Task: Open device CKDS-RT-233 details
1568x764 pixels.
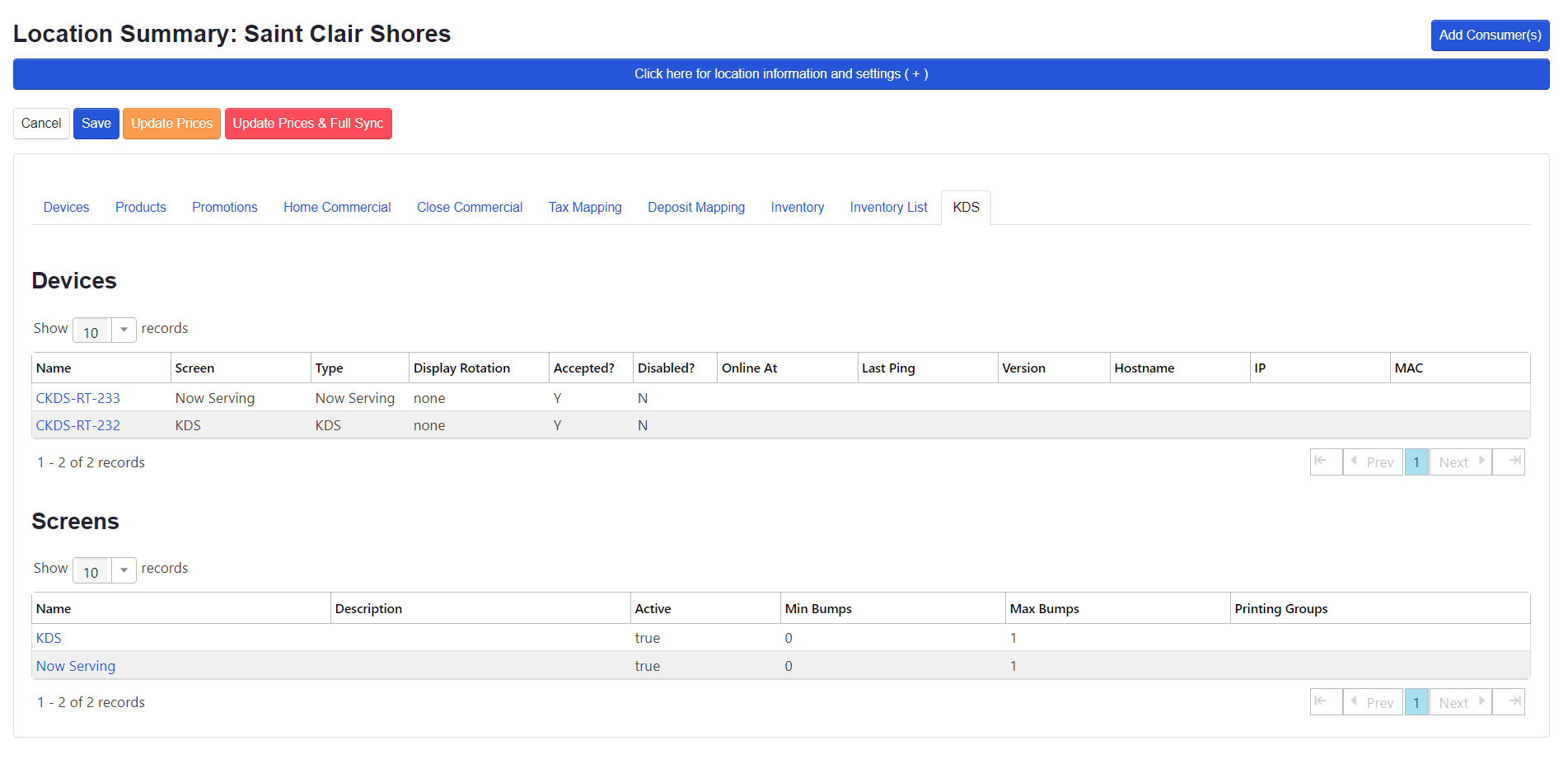Action: click(x=77, y=397)
